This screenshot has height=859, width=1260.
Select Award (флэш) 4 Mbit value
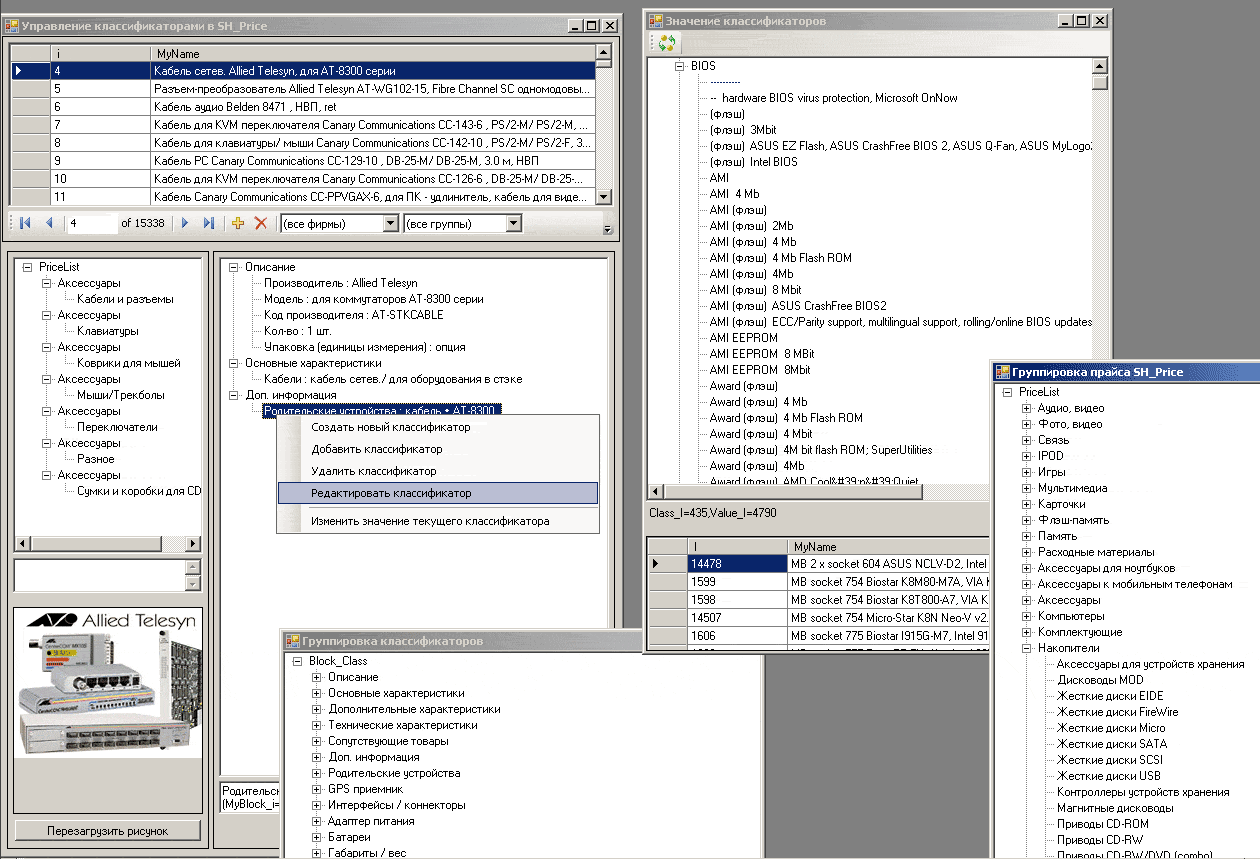pos(761,434)
